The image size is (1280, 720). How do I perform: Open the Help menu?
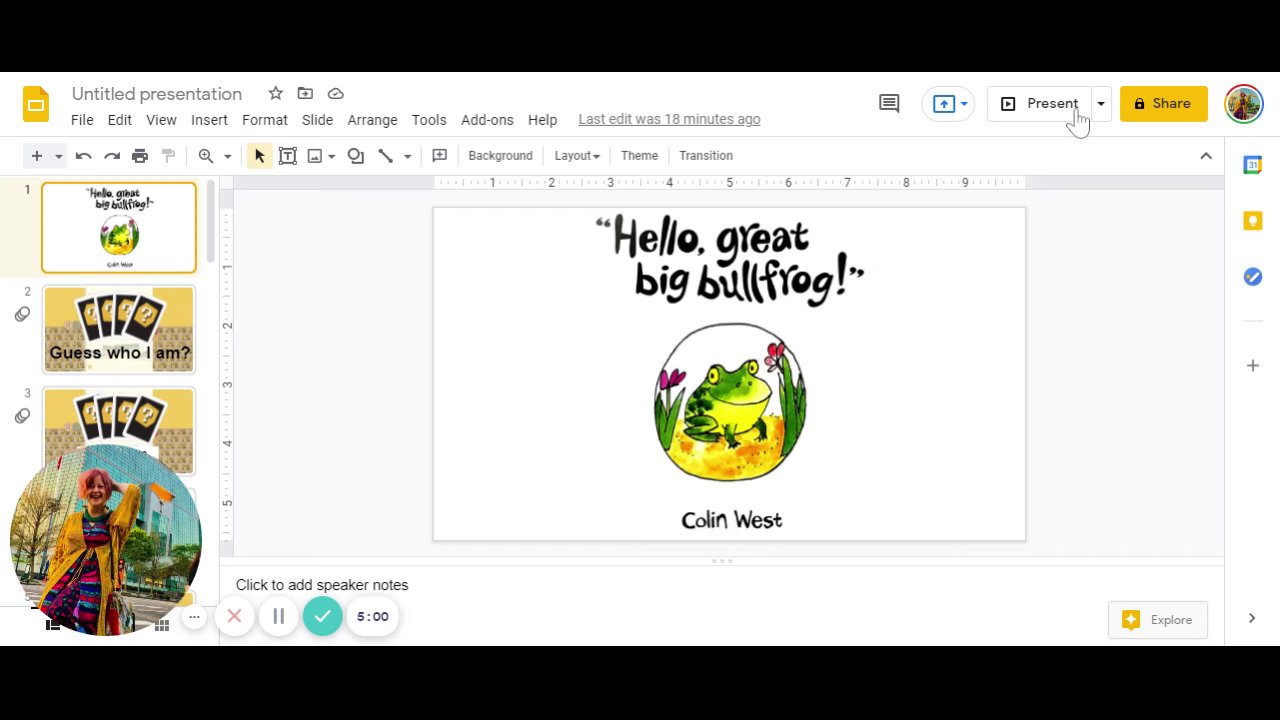tap(542, 119)
